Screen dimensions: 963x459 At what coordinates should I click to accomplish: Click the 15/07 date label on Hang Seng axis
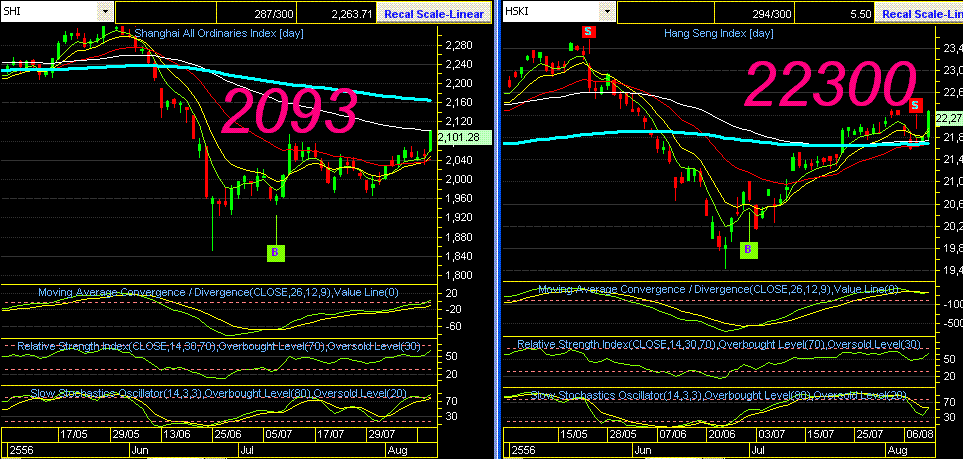821,434
